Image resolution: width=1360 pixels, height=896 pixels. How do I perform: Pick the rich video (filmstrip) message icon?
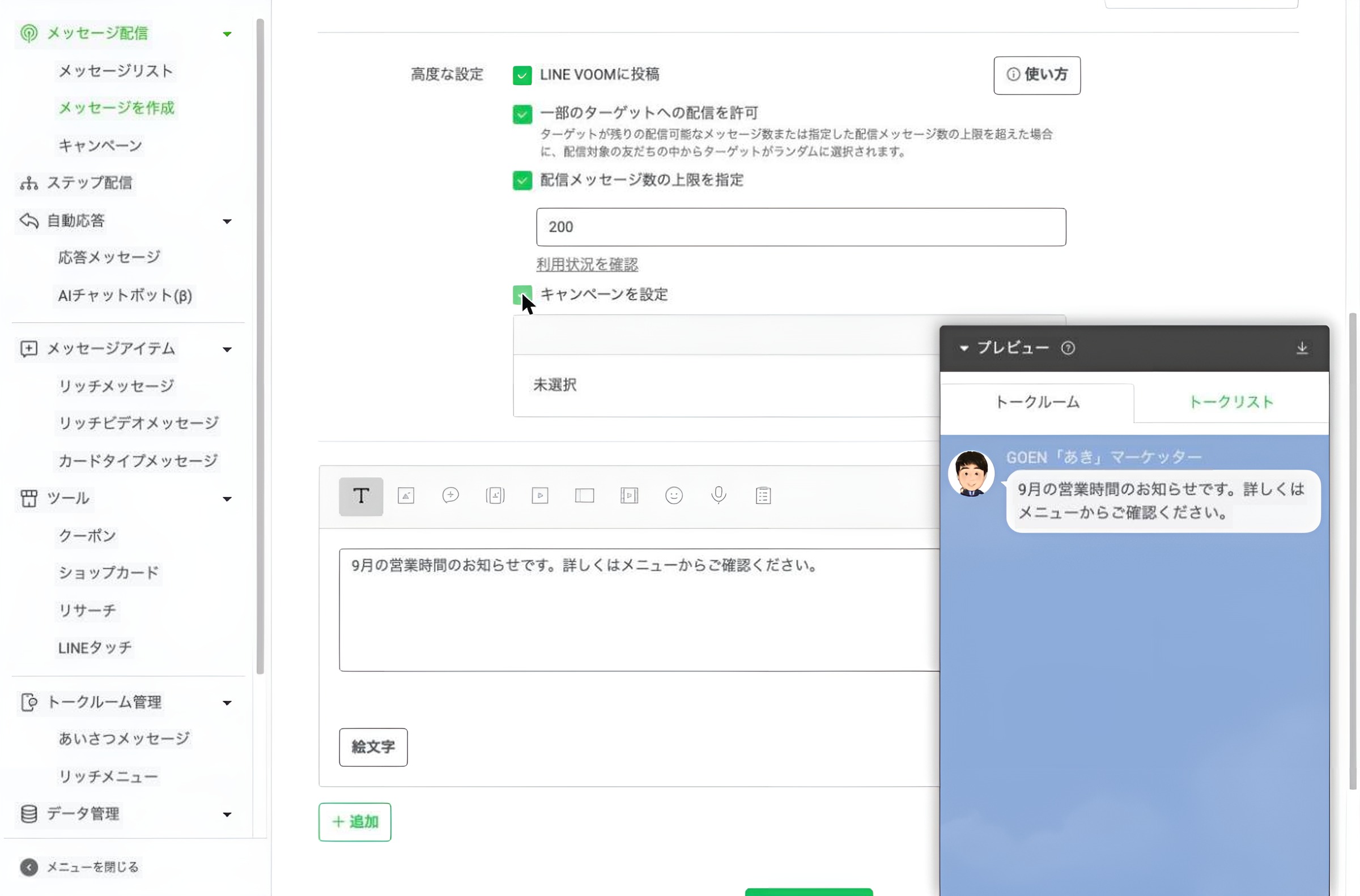(629, 496)
